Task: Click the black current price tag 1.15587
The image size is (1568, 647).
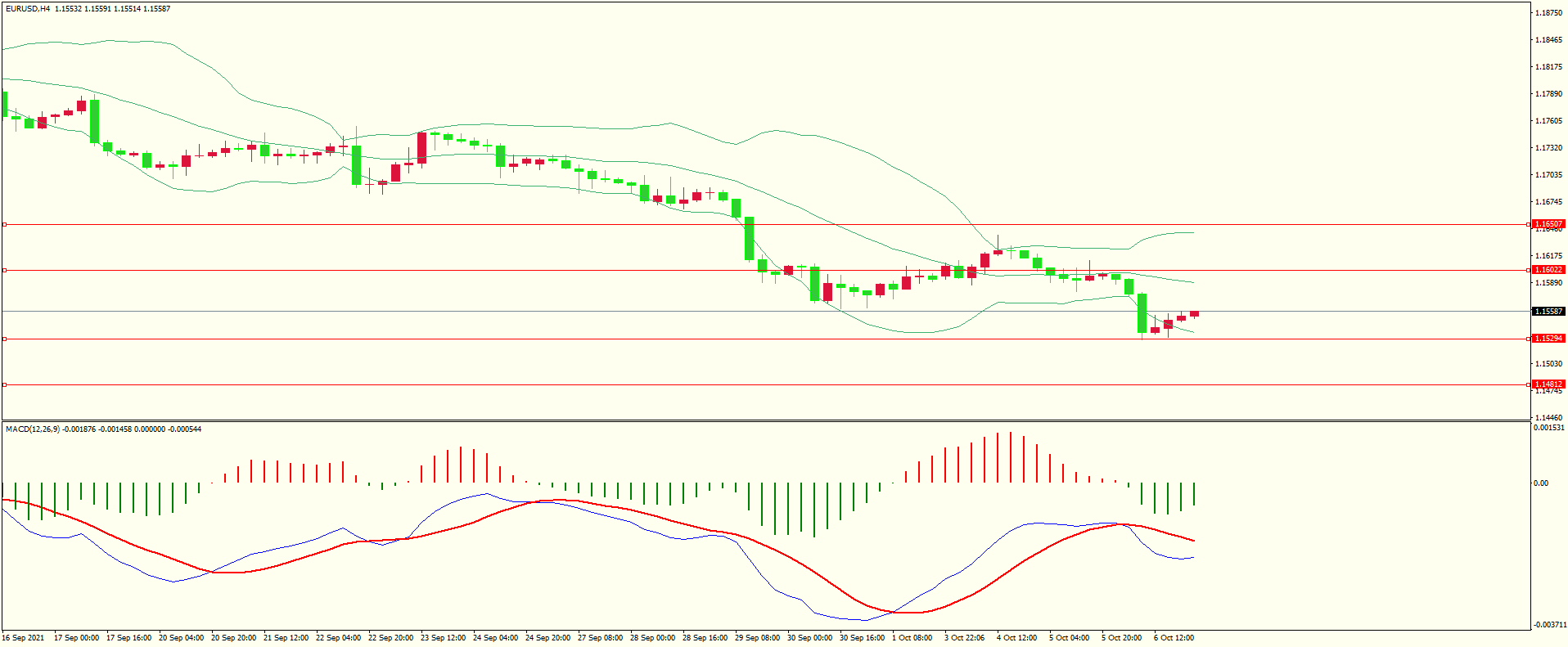Action: click(x=1548, y=312)
